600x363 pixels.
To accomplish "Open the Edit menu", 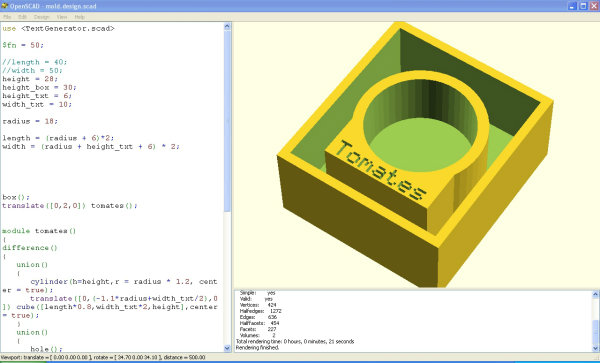I will (22, 17).
